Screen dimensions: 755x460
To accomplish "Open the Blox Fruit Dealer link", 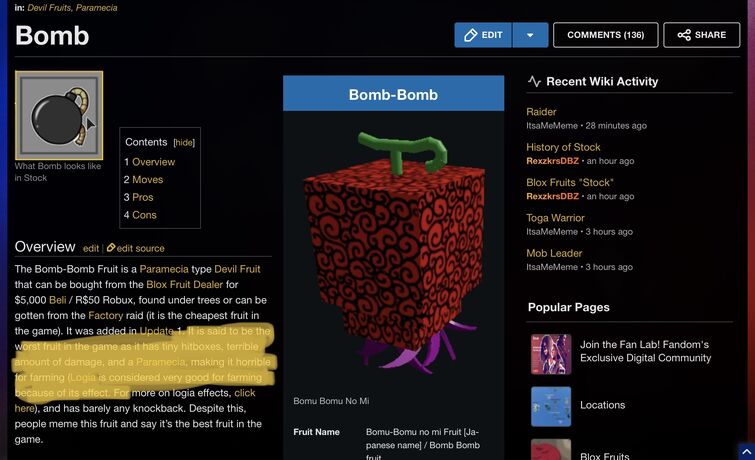I will tap(184, 285).
